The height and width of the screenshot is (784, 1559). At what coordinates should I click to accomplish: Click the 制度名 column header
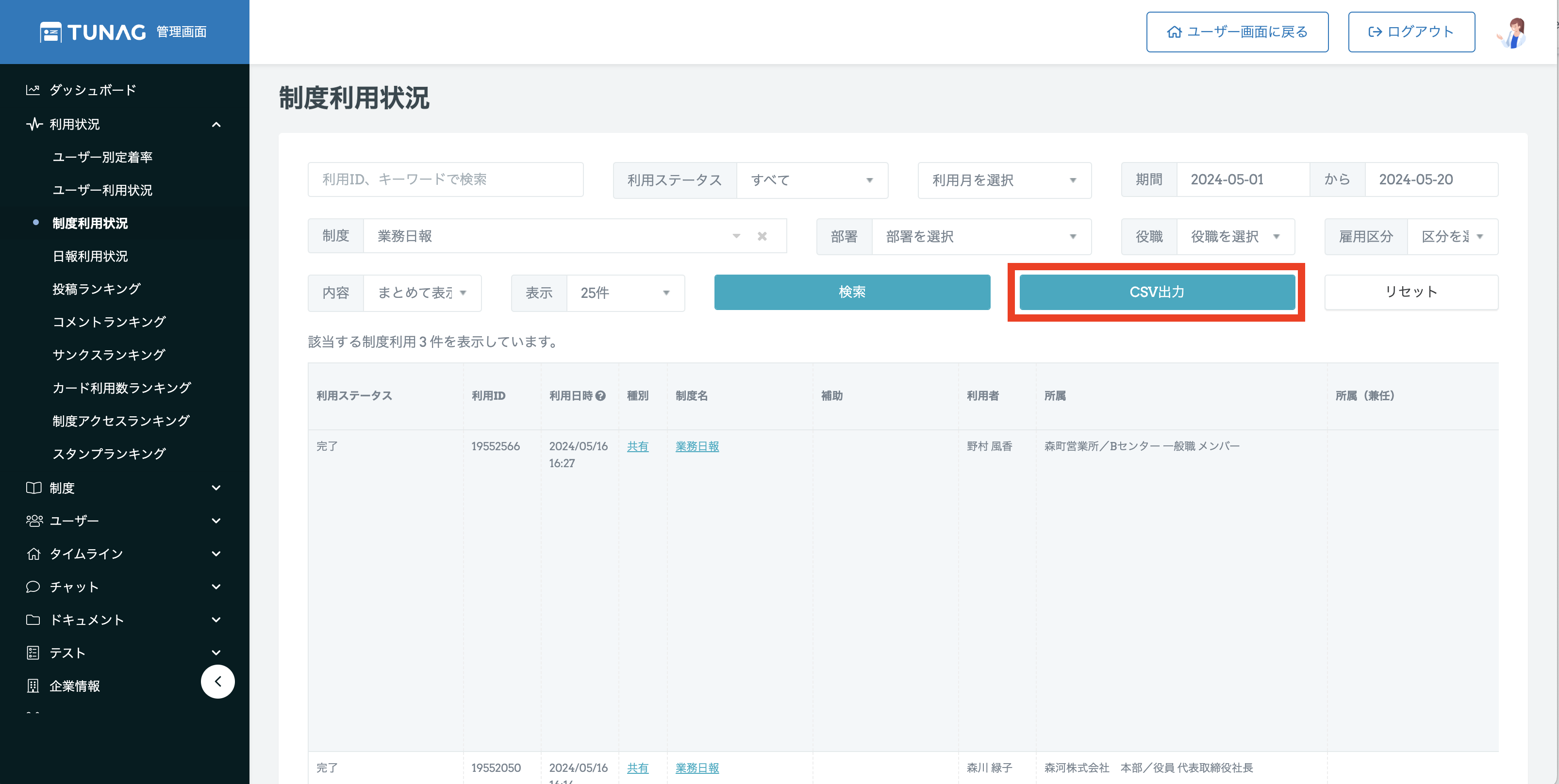click(x=691, y=395)
